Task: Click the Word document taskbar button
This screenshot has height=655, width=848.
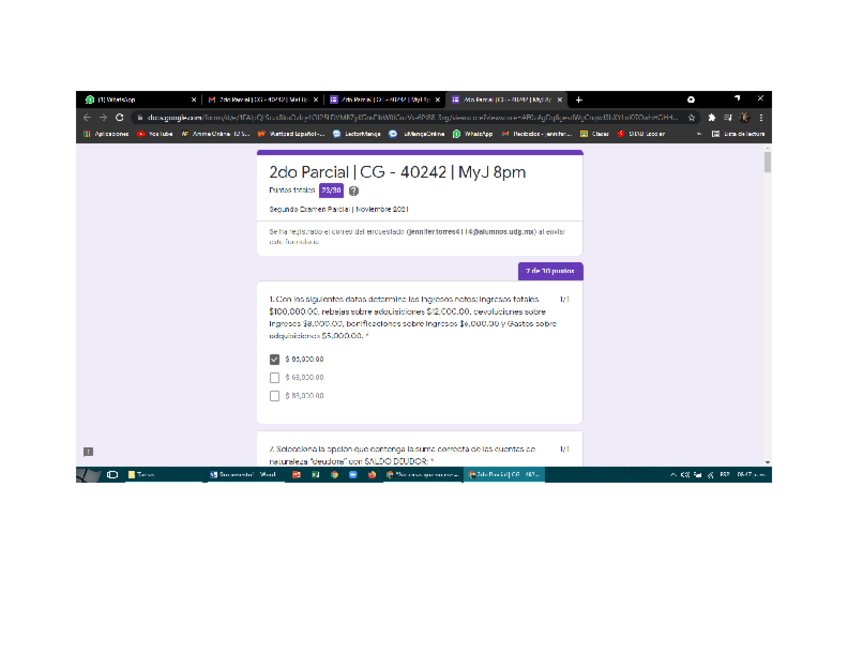Action: [242, 475]
